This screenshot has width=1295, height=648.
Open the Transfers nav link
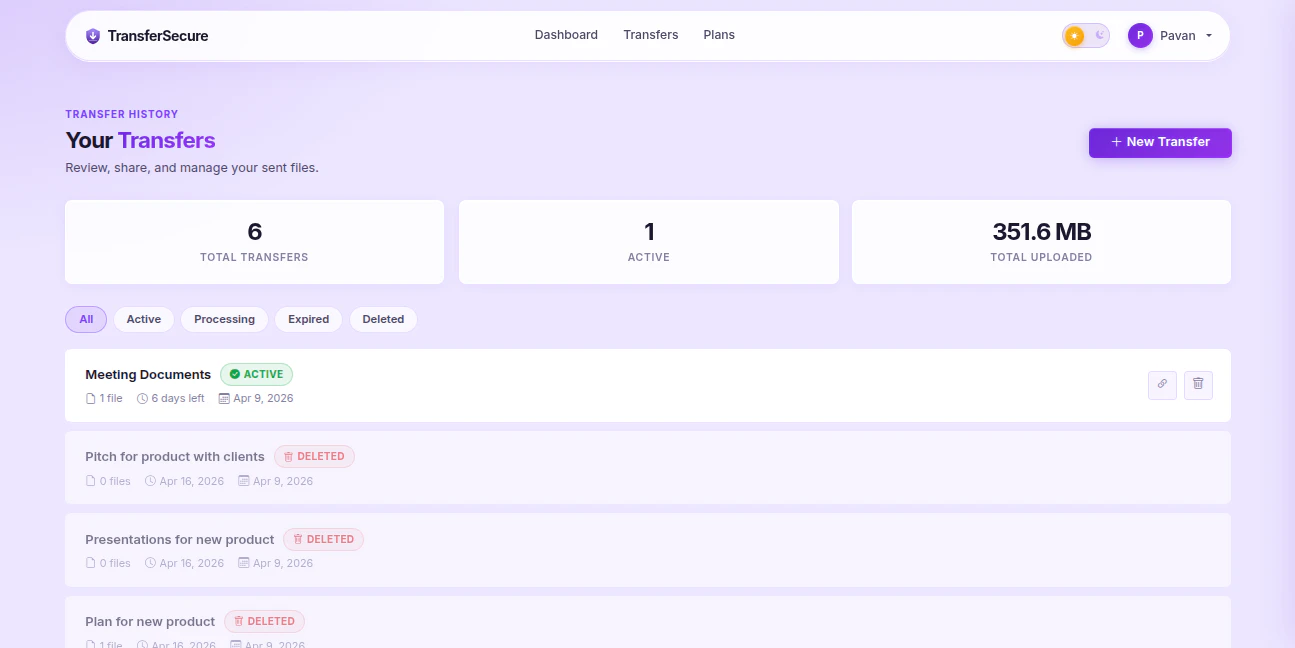click(x=651, y=34)
